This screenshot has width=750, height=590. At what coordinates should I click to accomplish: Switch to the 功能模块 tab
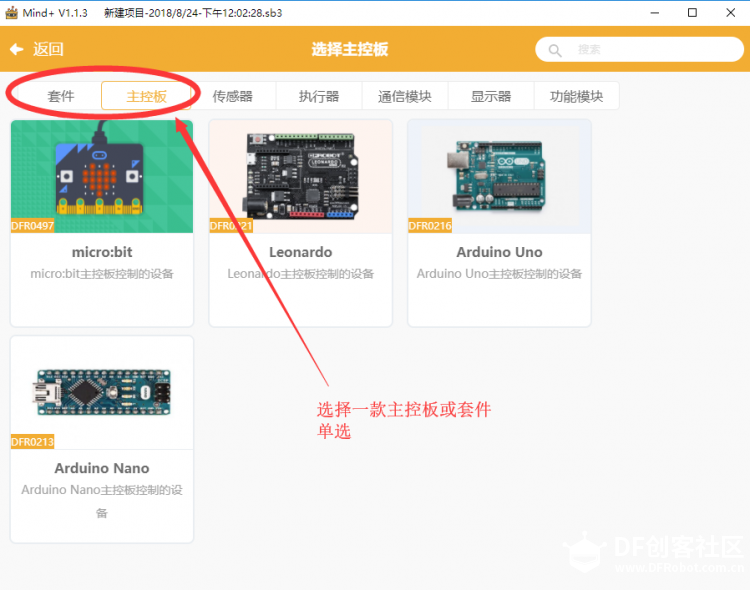click(576, 96)
